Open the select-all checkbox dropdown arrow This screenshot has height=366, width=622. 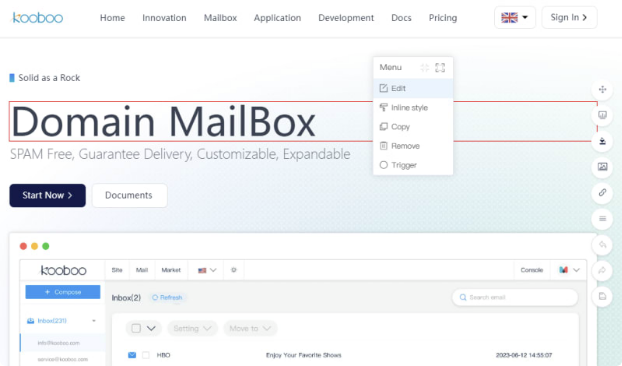(151, 328)
